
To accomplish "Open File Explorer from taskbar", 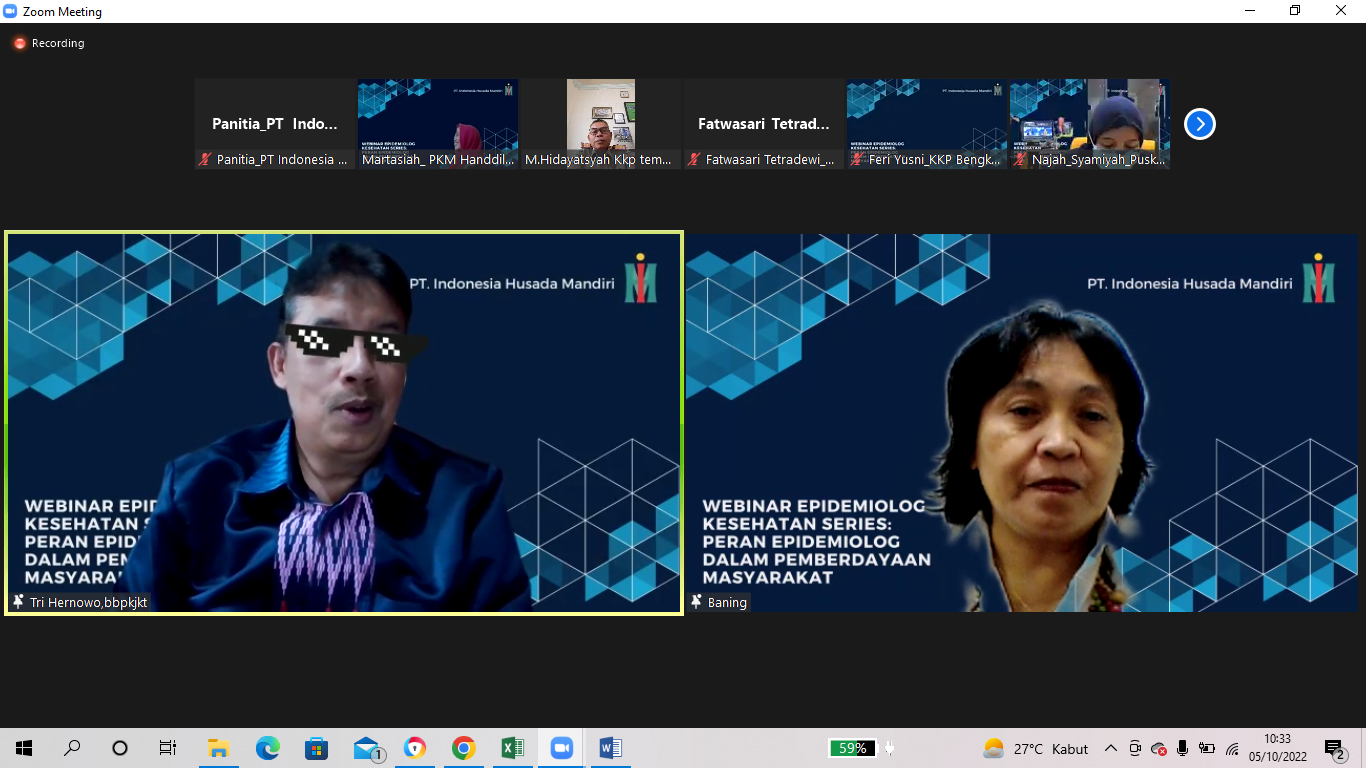I will 218,748.
